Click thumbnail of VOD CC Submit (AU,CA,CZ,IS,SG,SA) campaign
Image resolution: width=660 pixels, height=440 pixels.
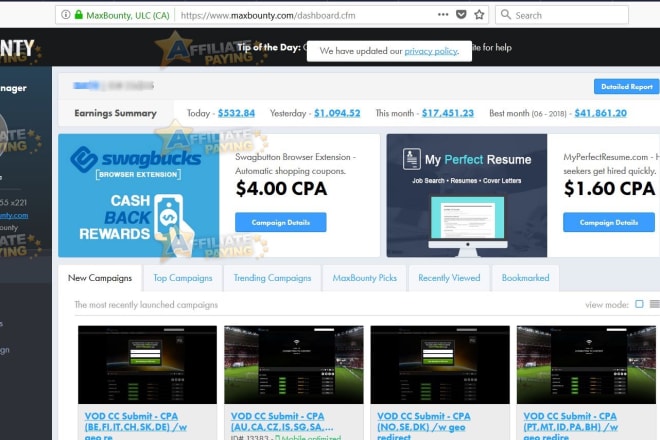294,365
